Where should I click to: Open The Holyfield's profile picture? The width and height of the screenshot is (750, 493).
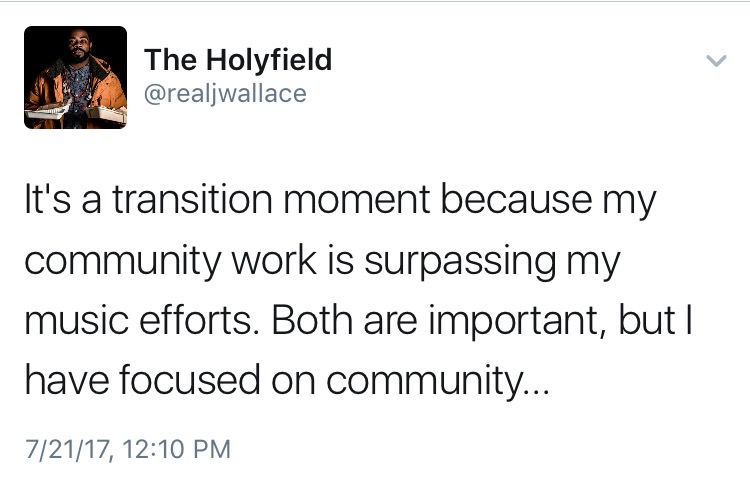pyautogui.click(x=76, y=77)
